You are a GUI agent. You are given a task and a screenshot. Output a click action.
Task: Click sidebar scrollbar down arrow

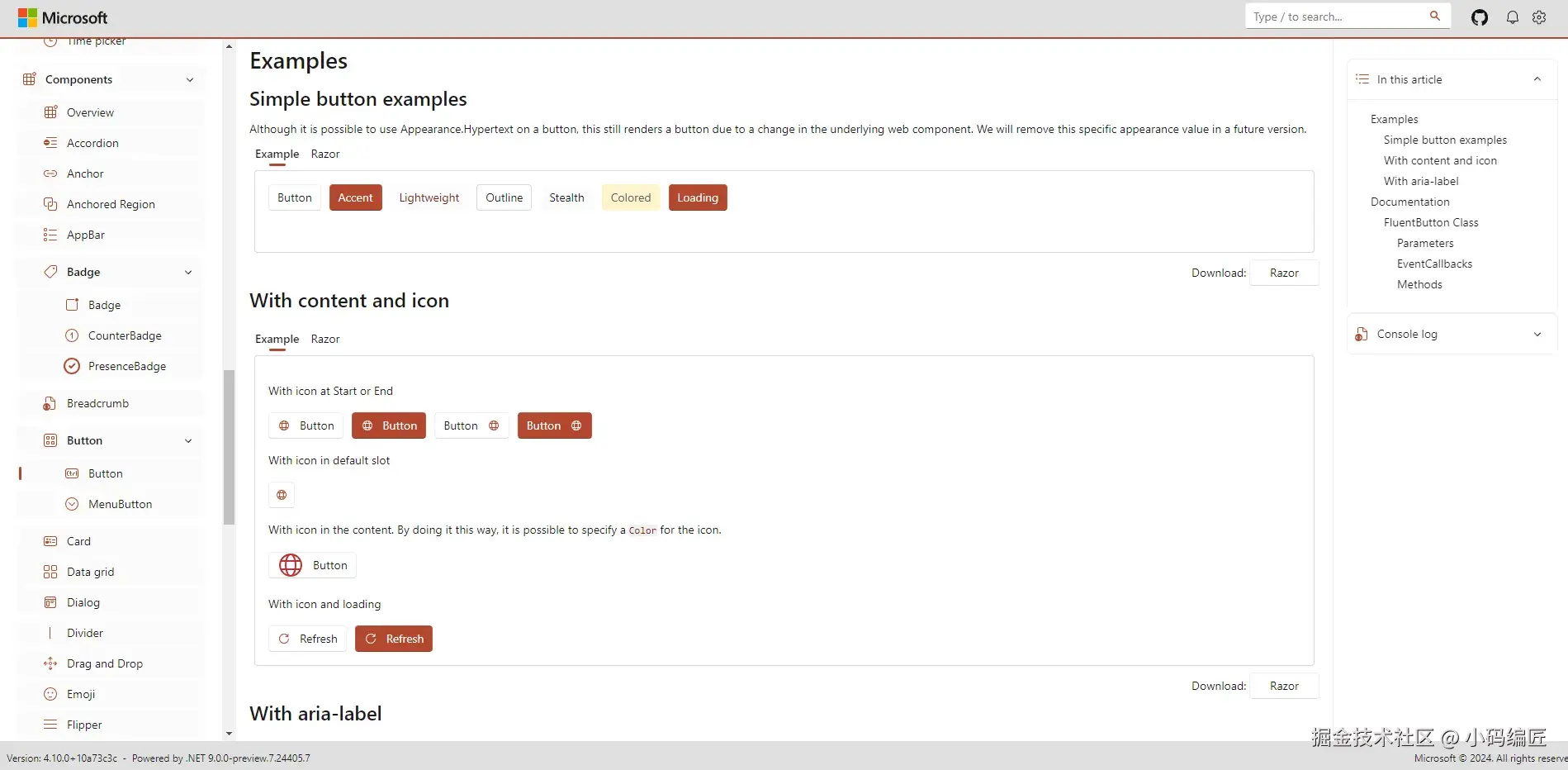pyautogui.click(x=229, y=734)
